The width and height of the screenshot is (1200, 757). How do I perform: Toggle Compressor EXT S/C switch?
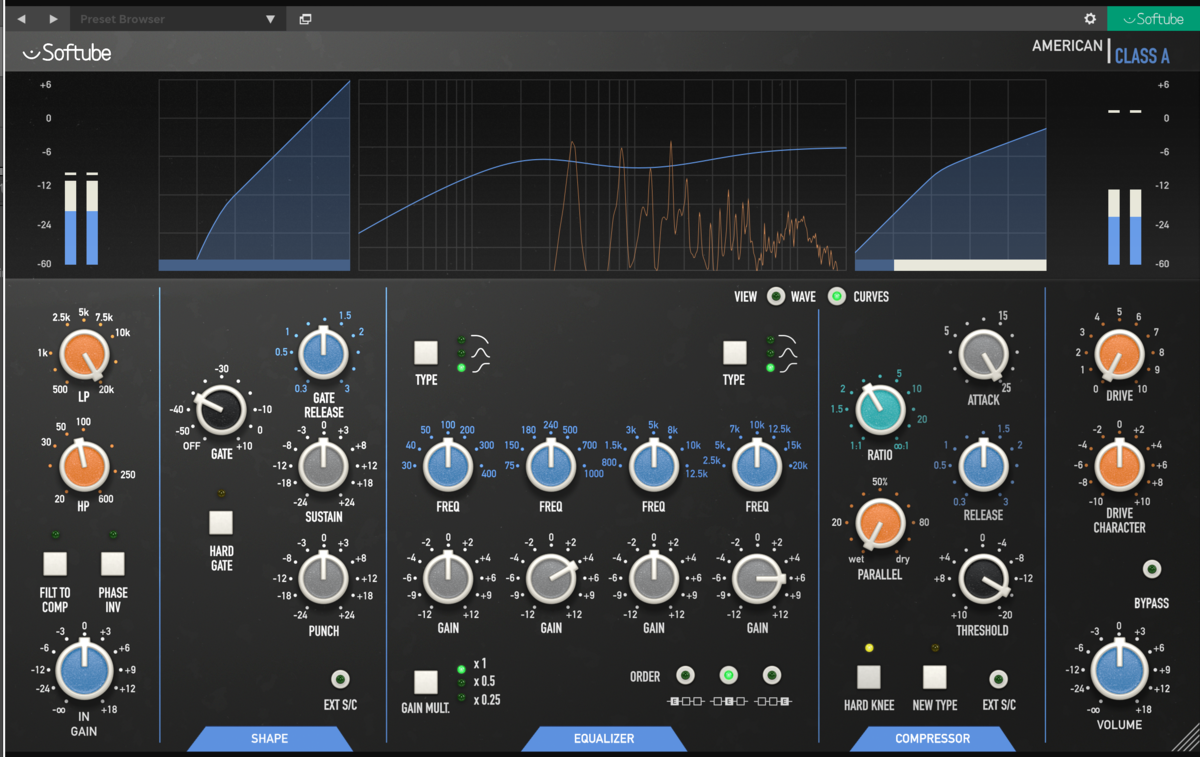coord(998,679)
